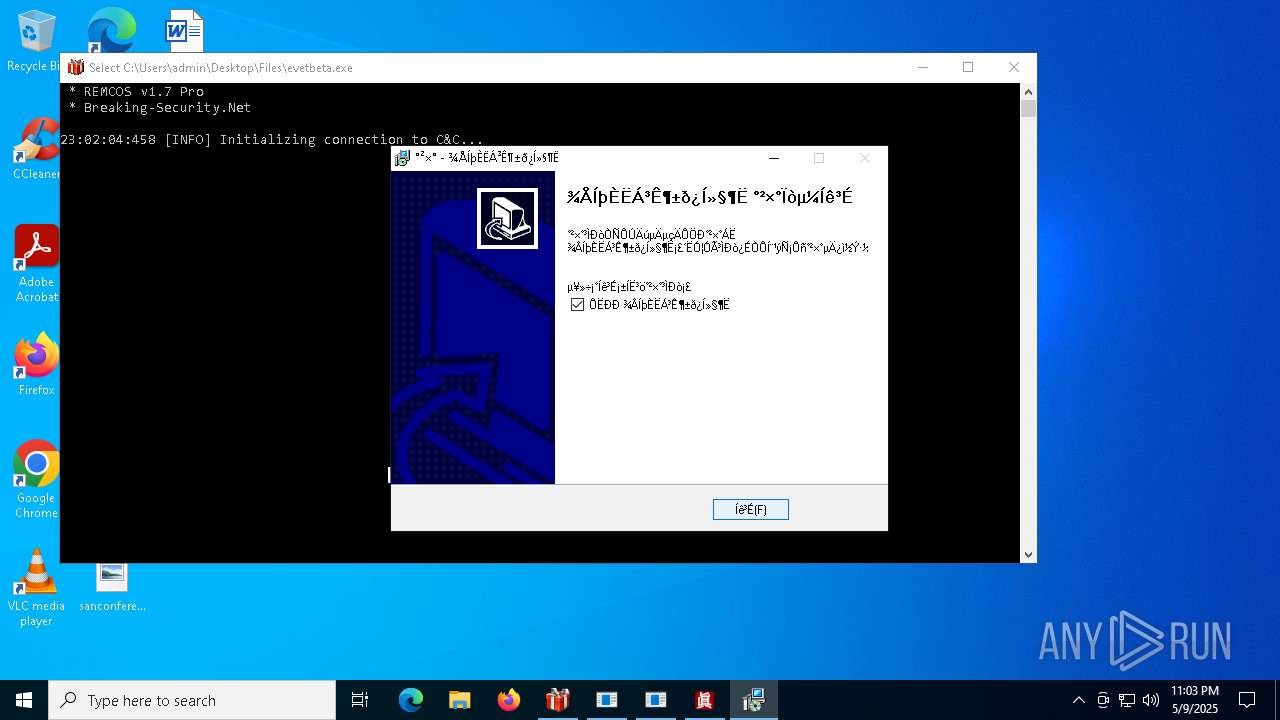Click taskbar search box
Screen dimensions: 1280x720
pyautogui.click(x=192, y=700)
